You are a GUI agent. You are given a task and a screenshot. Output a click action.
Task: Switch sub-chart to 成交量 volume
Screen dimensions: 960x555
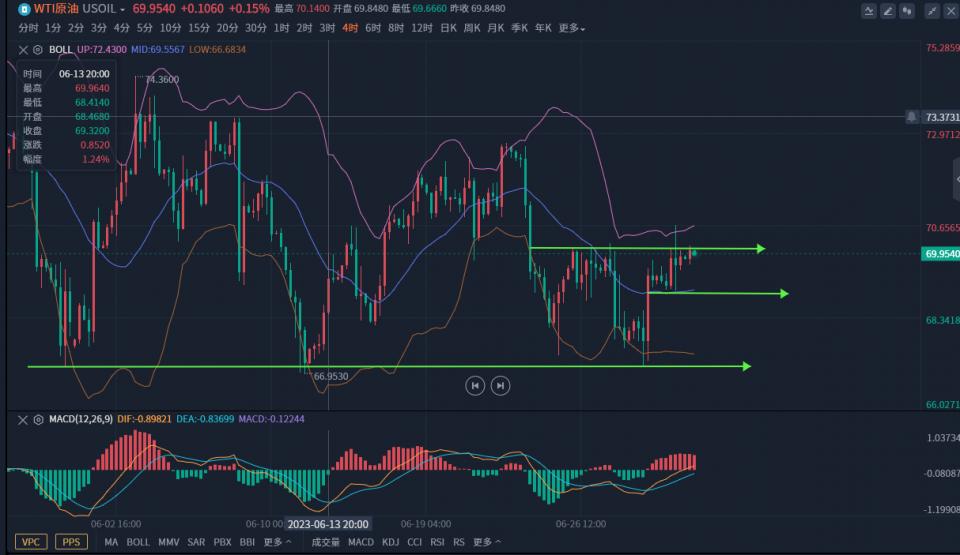[x=325, y=542]
